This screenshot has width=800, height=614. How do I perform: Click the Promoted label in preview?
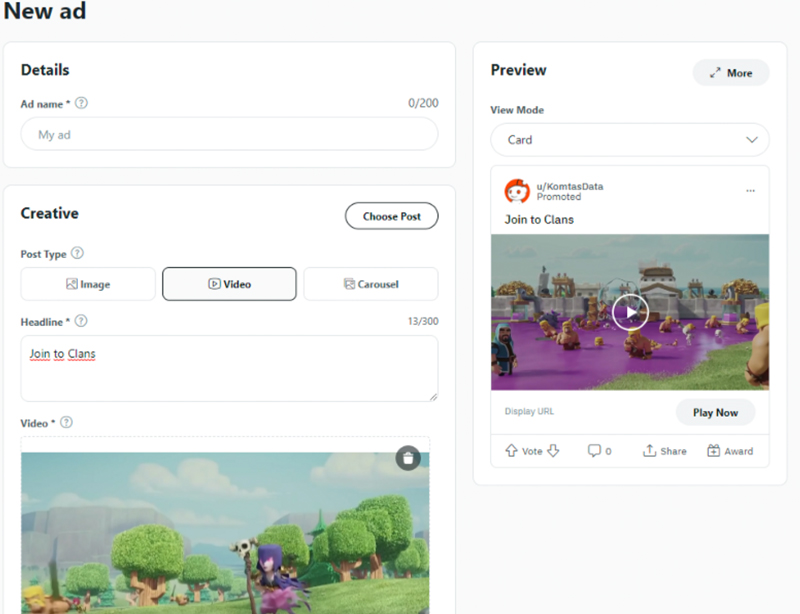pyautogui.click(x=559, y=197)
